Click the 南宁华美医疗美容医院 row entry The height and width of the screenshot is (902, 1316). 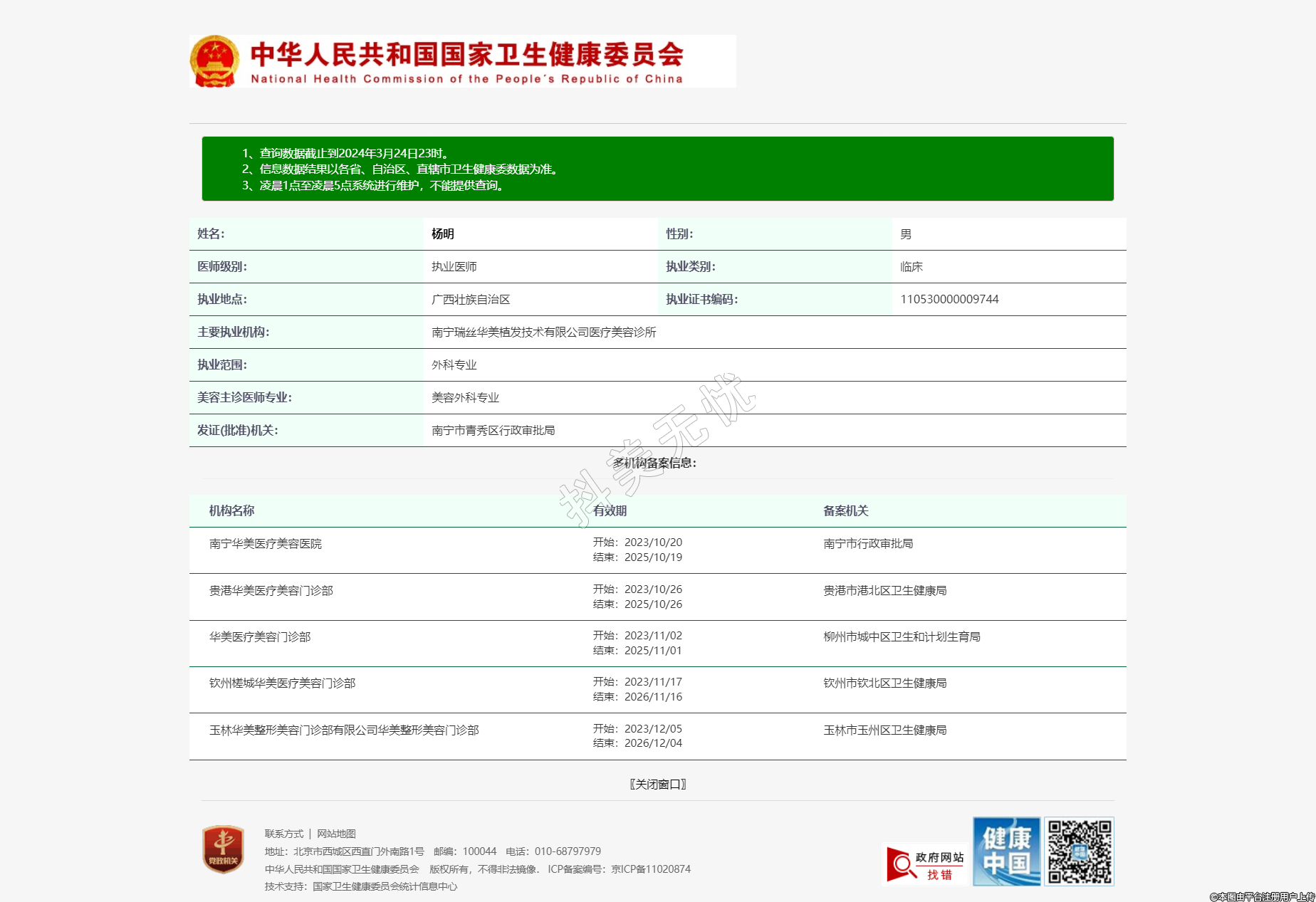pos(265,544)
